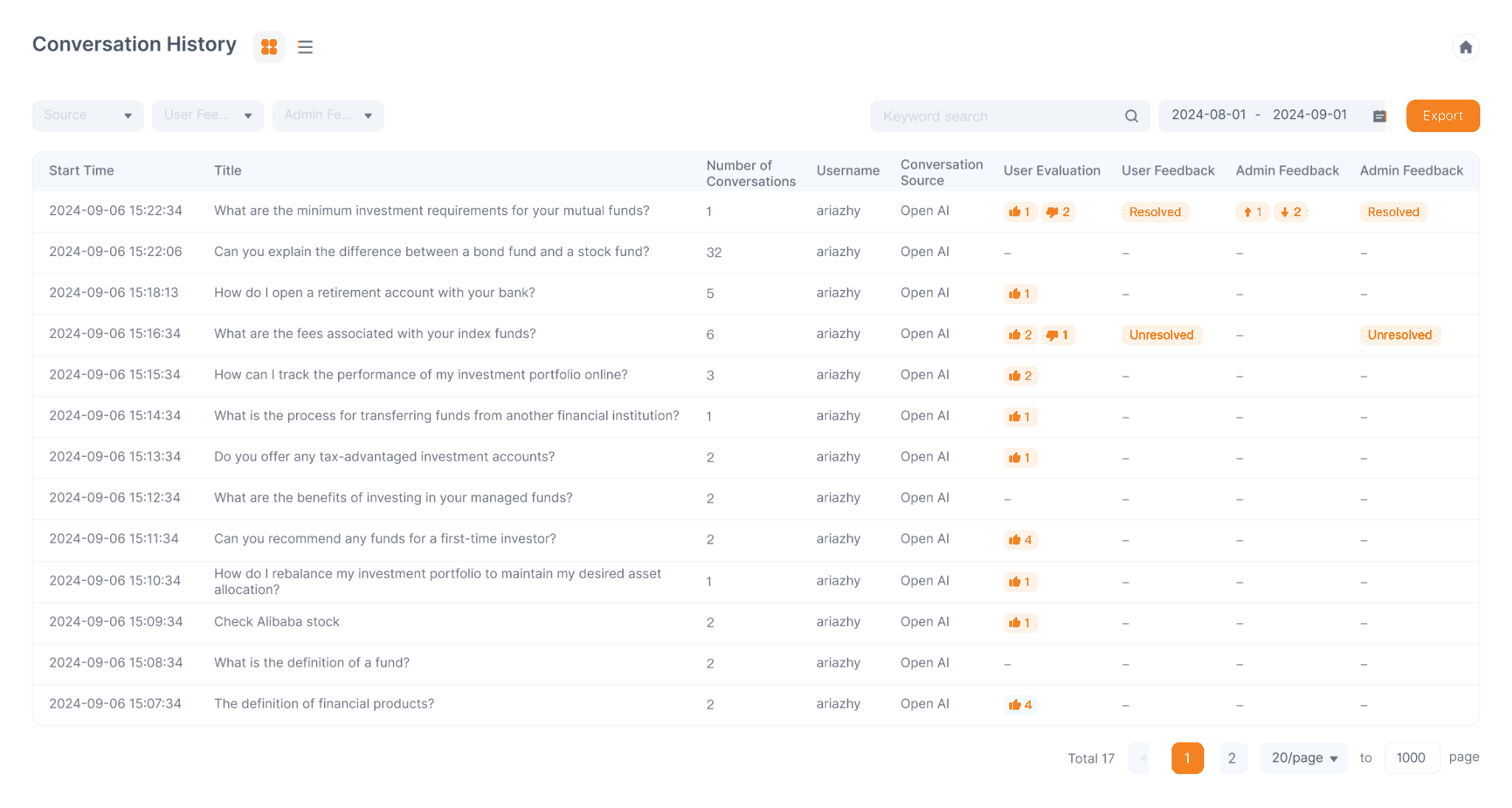The width and height of the screenshot is (1512, 808).
Task: Click thumbs-up badge in retirement account row
Action: point(1020,294)
